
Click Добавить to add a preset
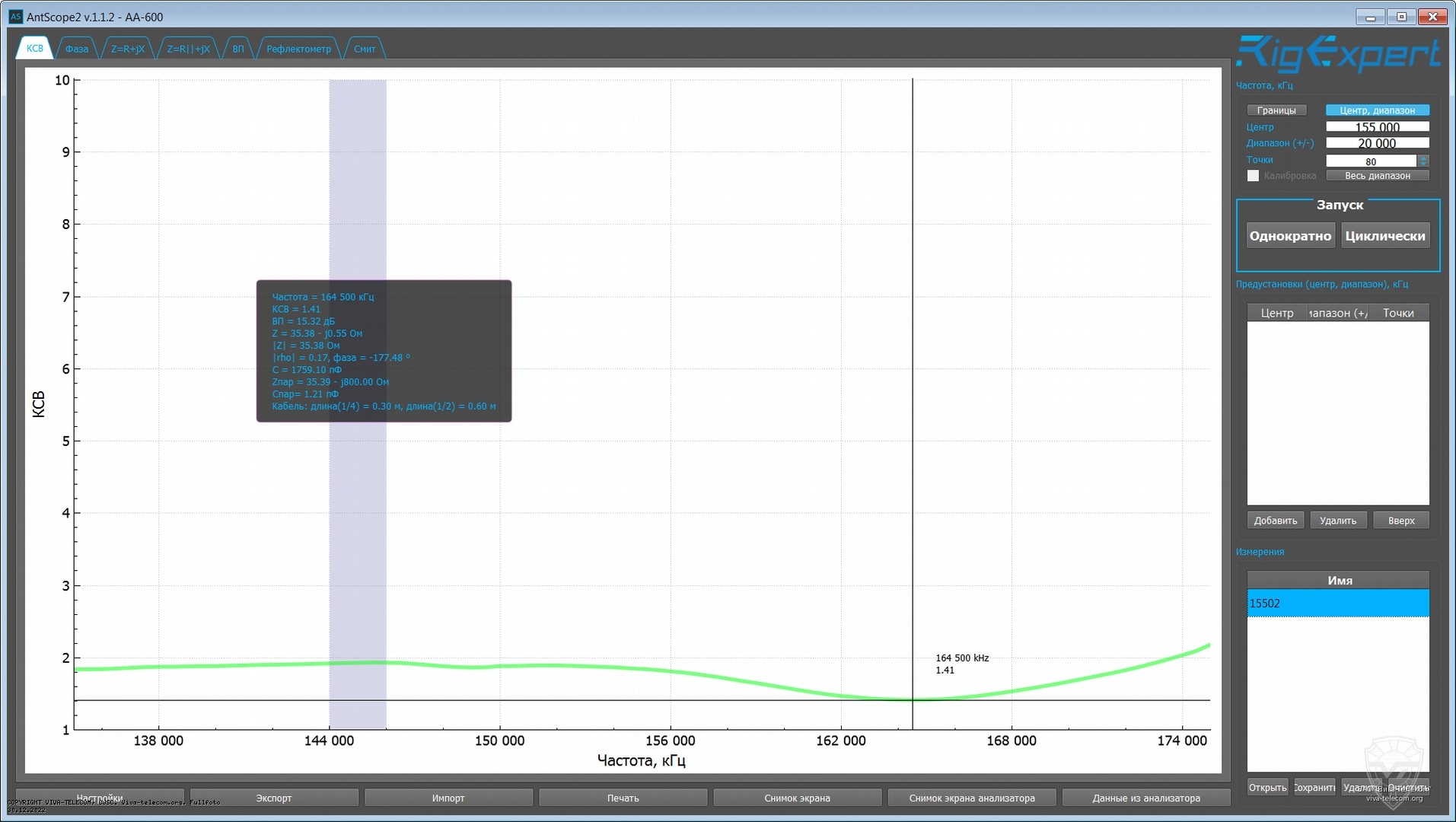click(1275, 521)
